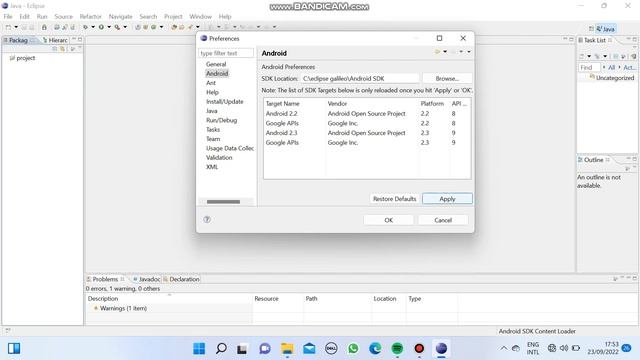Click the rightmost Task List toolbar icon
Viewport: 640px width, 360px height.
[633, 56]
